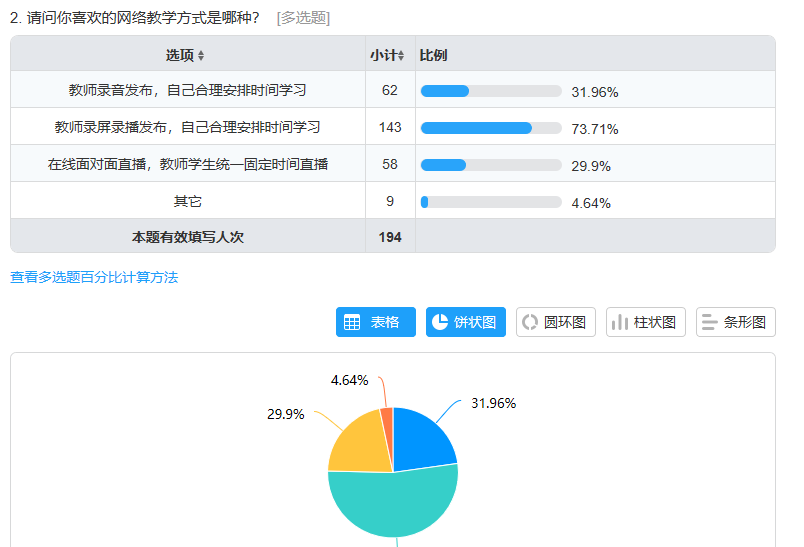Click the yellow pie slice
The image size is (804, 547).
tap(361, 447)
